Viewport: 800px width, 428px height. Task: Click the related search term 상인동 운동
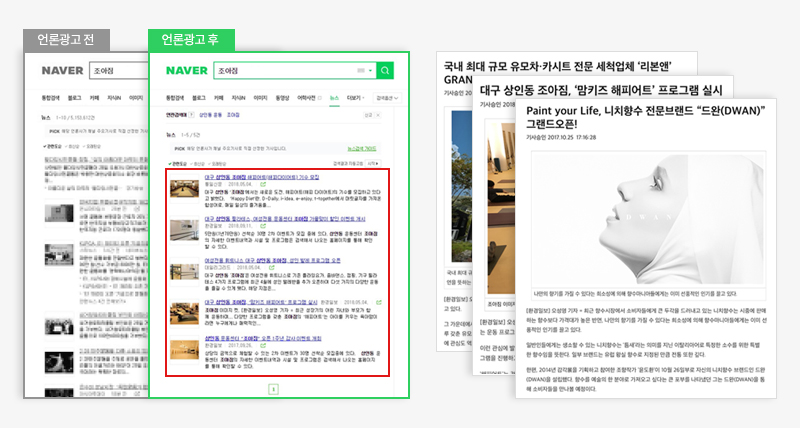210,115
